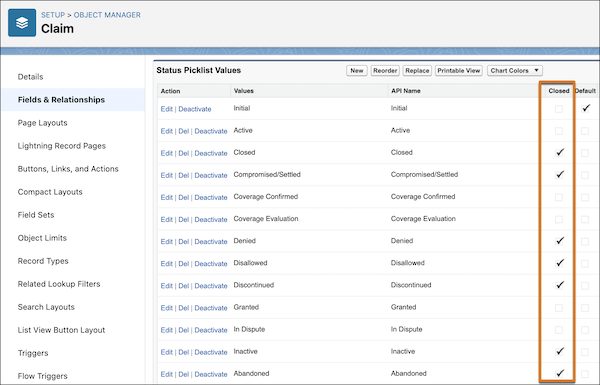The image size is (600, 385).
Task: Toggle Closed checkbox for Coverage Confirmed row
Action: pos(559,197)
